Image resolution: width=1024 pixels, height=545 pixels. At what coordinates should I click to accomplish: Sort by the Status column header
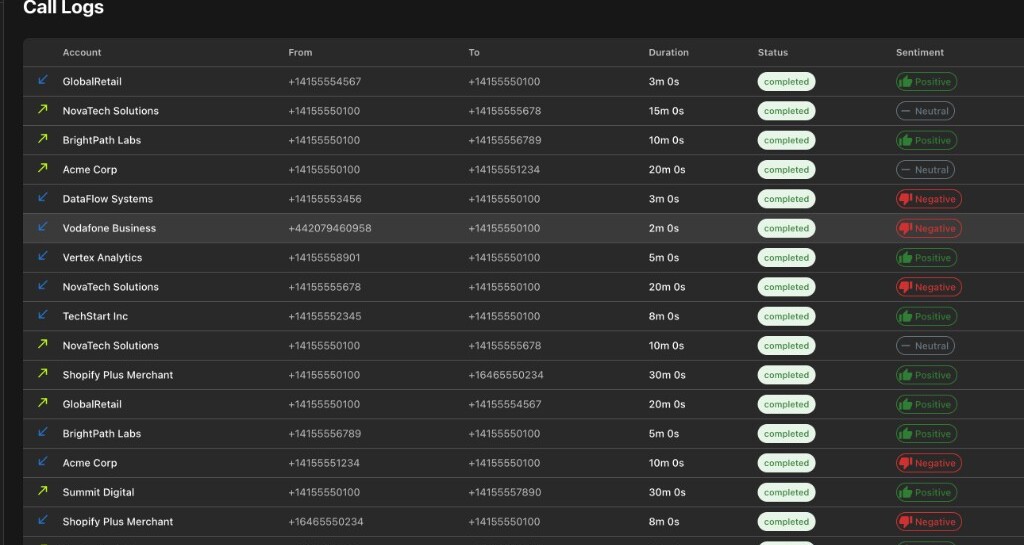click(x=773, y=52)
